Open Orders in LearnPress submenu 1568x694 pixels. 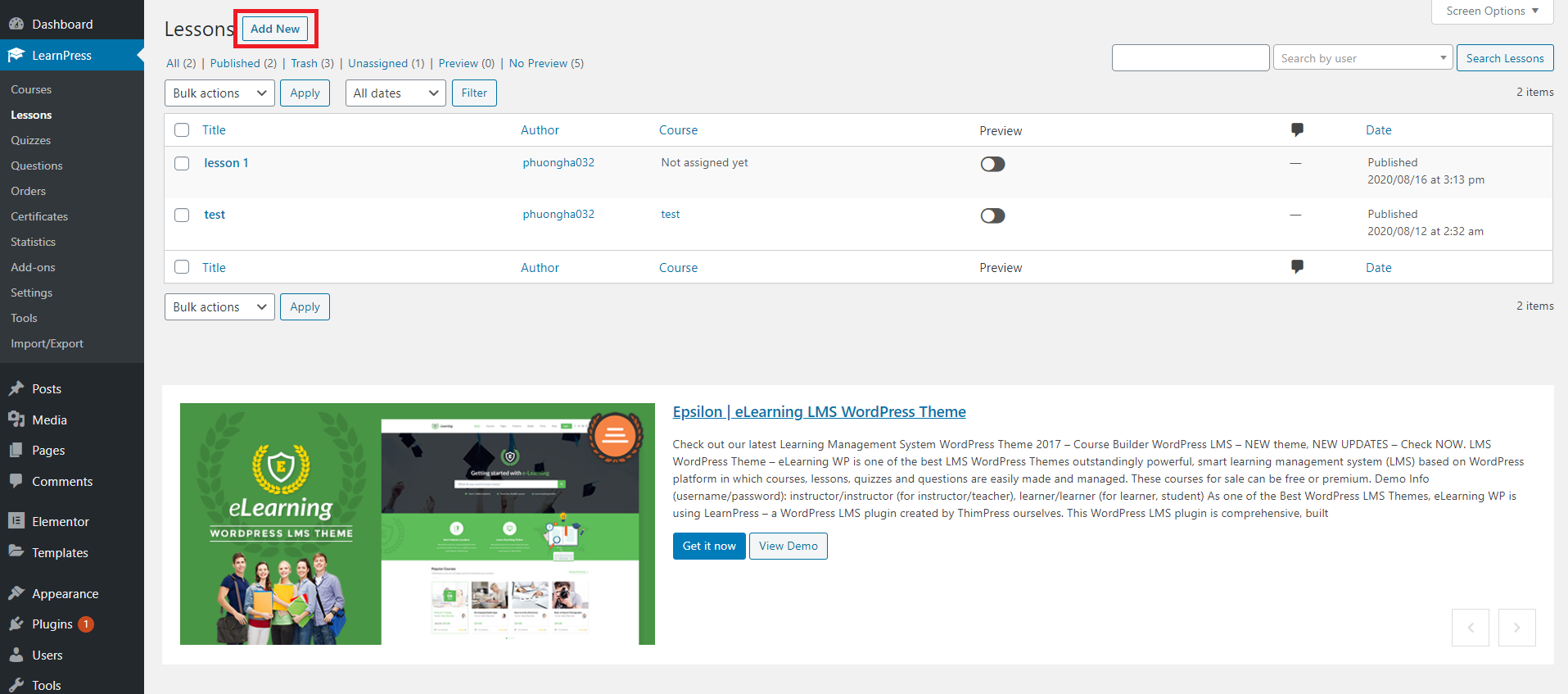click(29, 191)
